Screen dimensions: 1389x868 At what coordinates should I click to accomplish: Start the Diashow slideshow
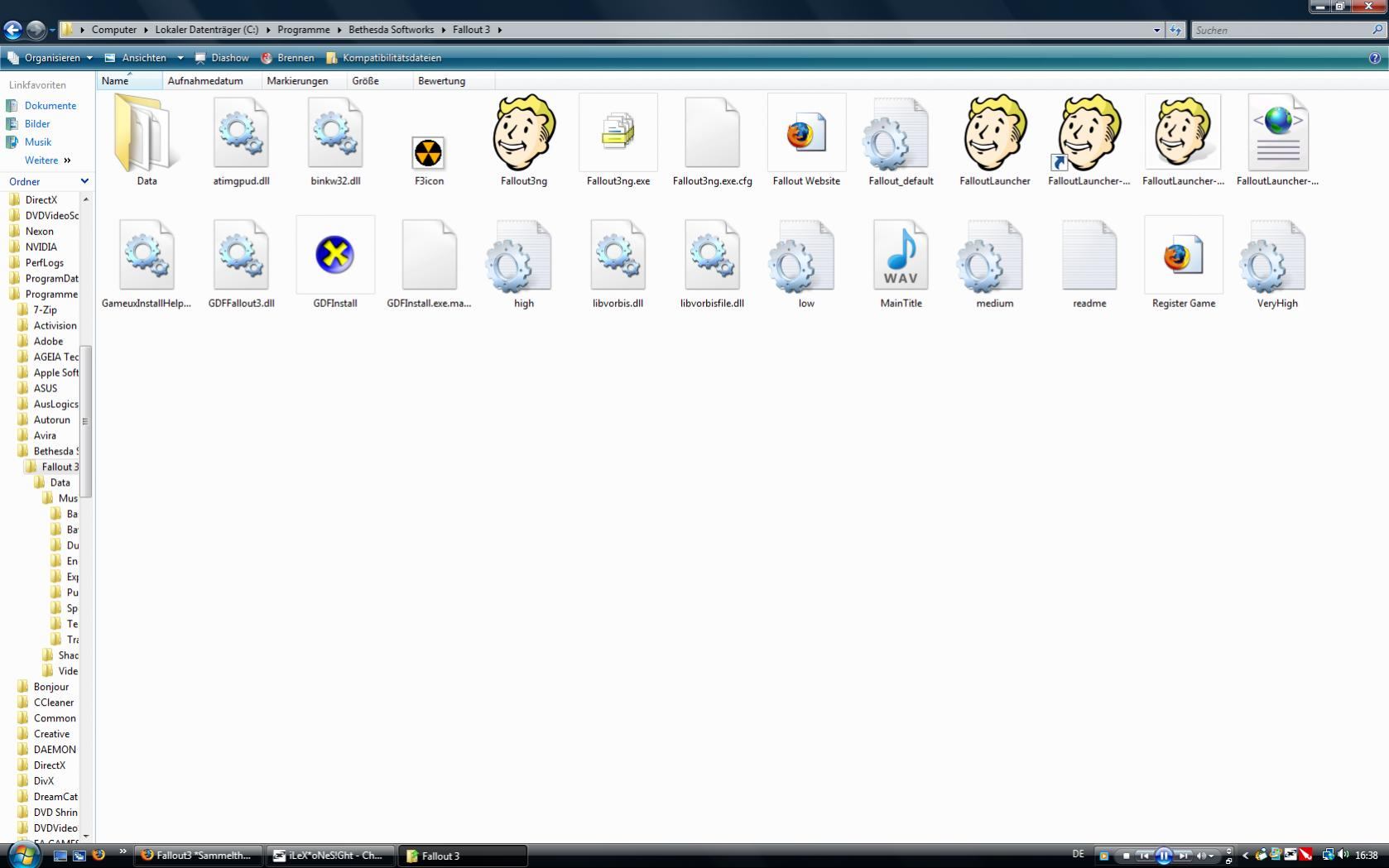(221, 58)
